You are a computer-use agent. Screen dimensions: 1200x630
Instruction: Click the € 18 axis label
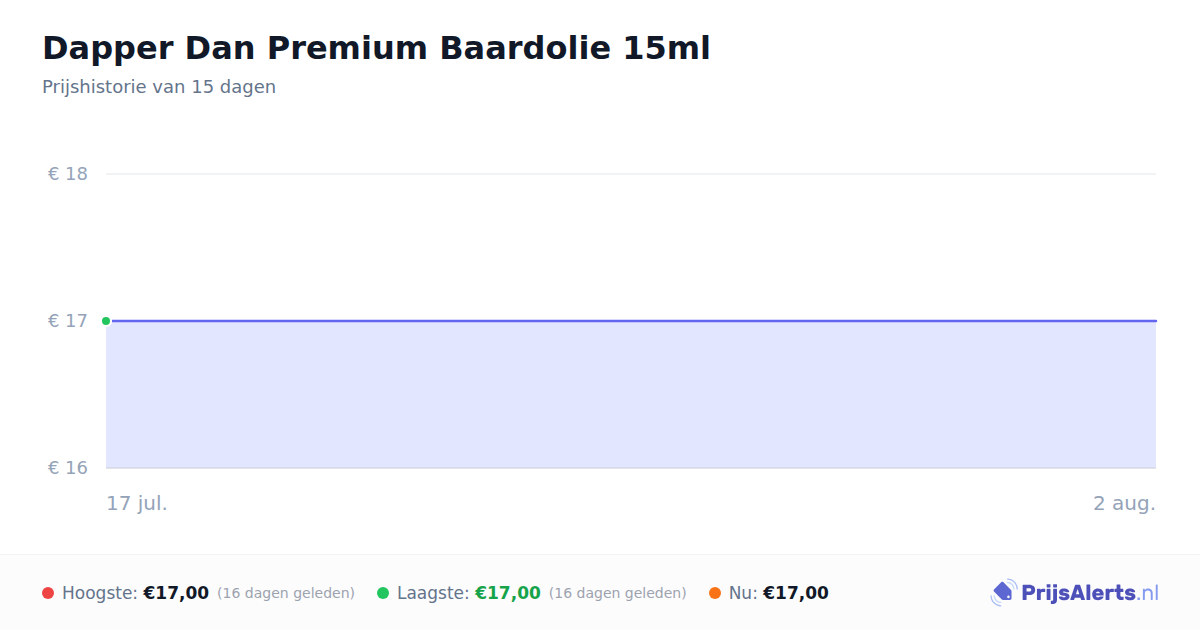pos(68,174)
